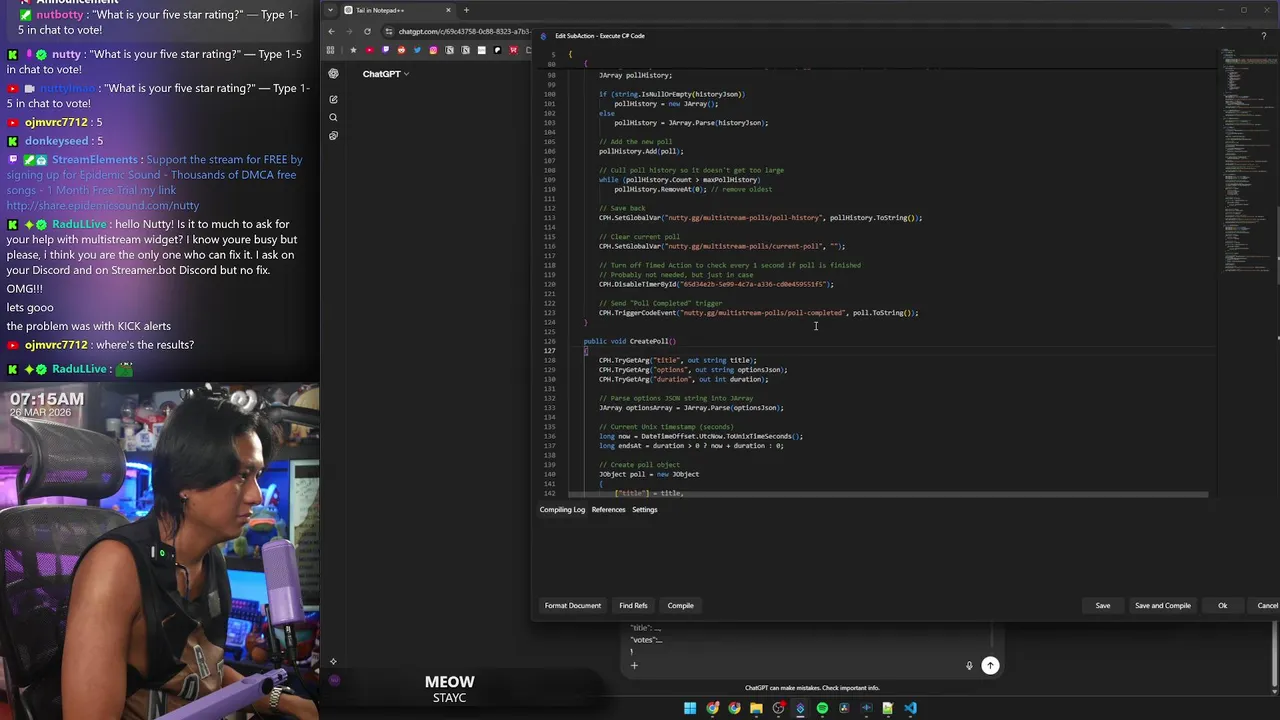Switch to Streamer.bot in the taskbar

(x=800, y=708)
